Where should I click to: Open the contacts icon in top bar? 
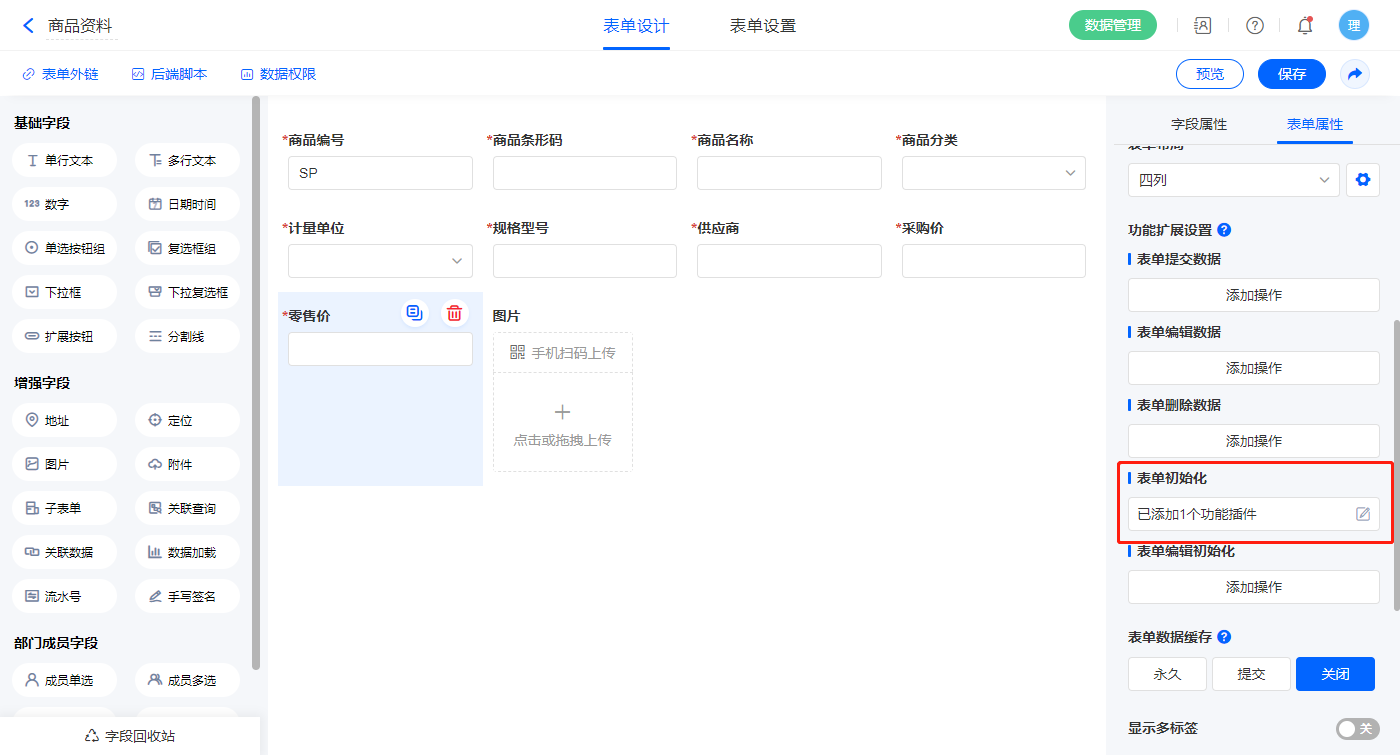[1203, 26]
